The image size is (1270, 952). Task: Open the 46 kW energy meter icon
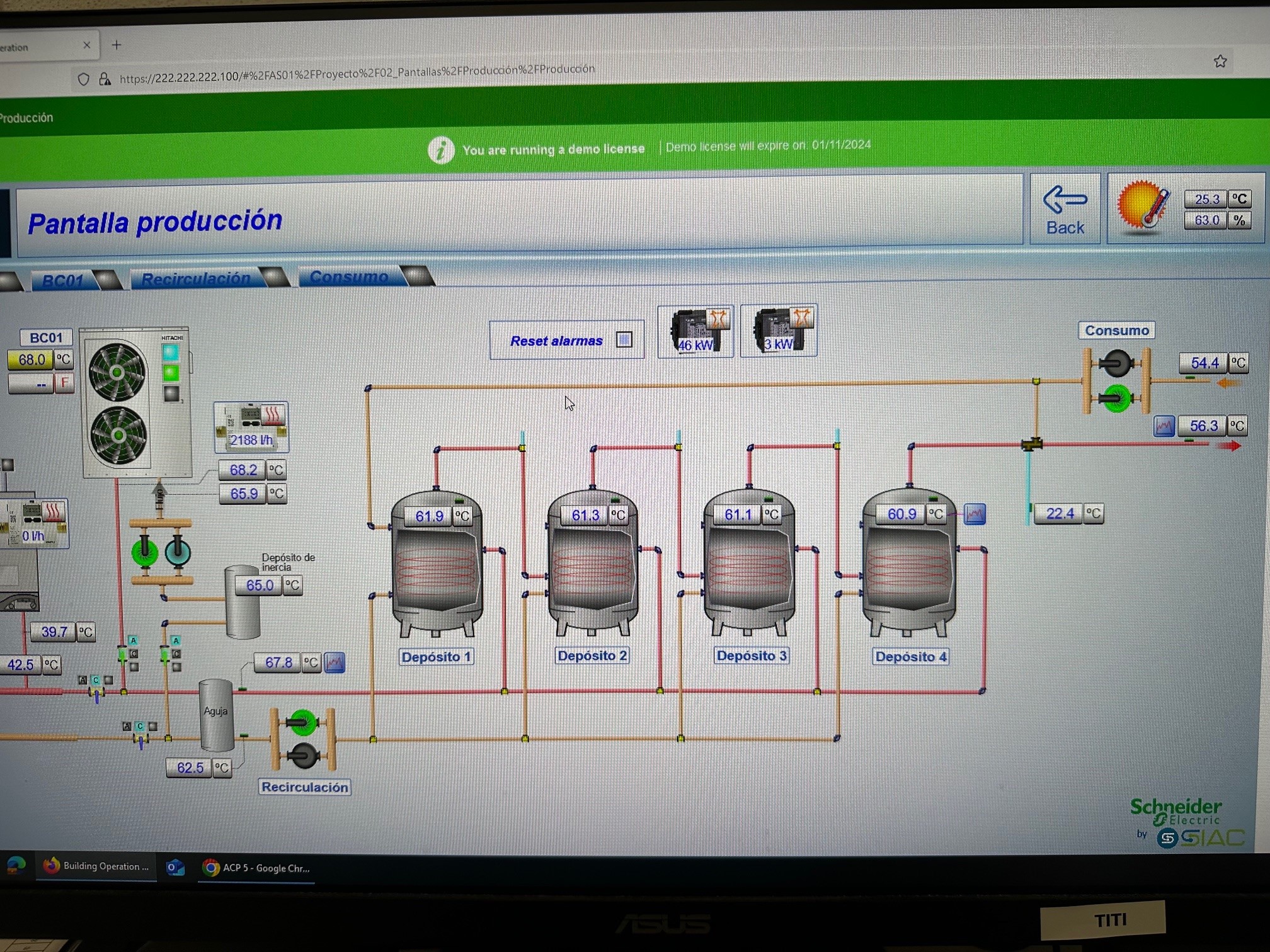pyautogui.click(x=695, y=331)
